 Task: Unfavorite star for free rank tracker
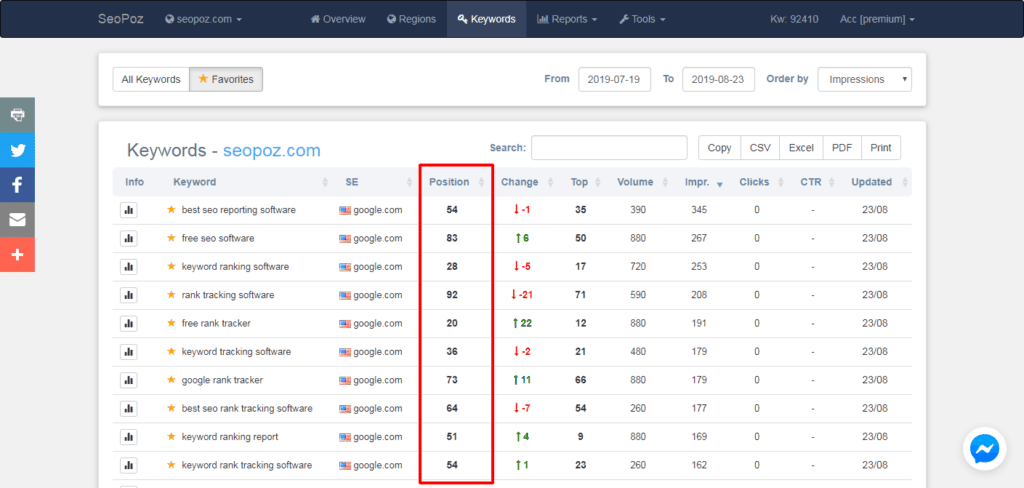click(172, 323)
